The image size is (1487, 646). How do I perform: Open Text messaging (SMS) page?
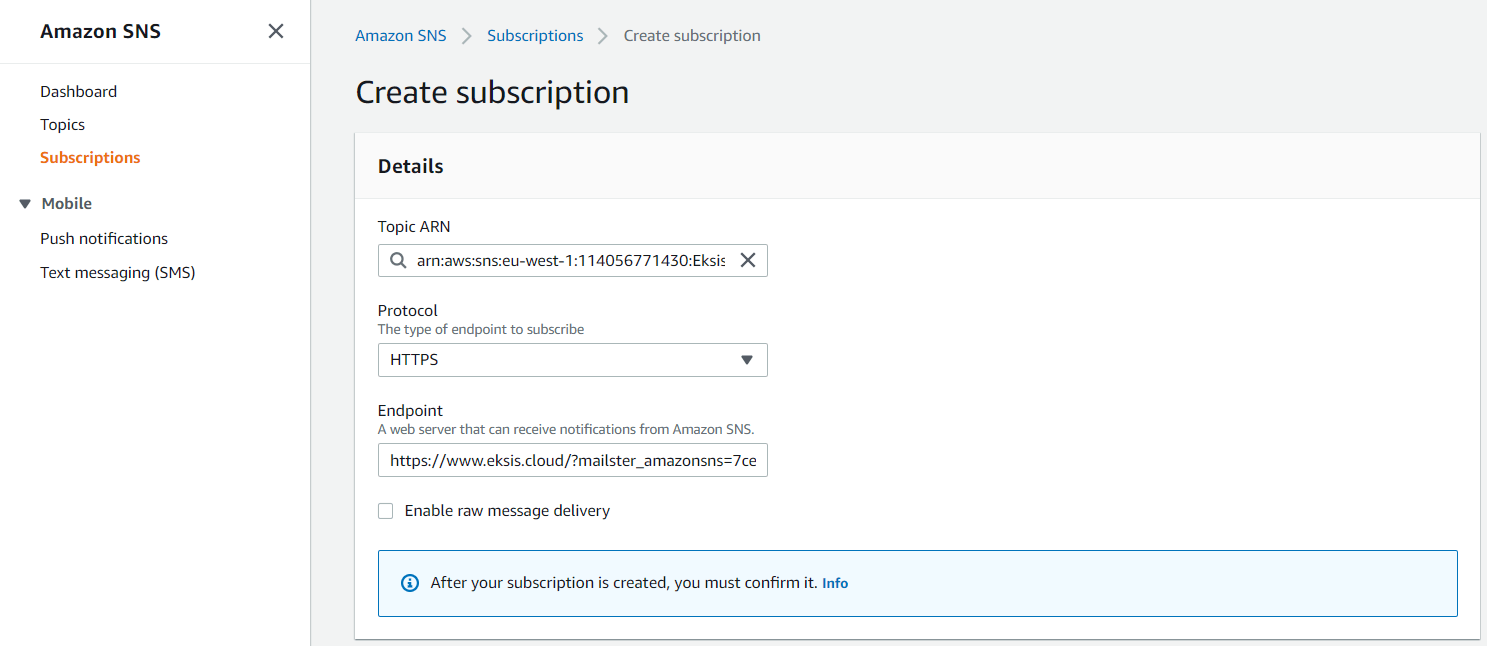click(117, 272)
